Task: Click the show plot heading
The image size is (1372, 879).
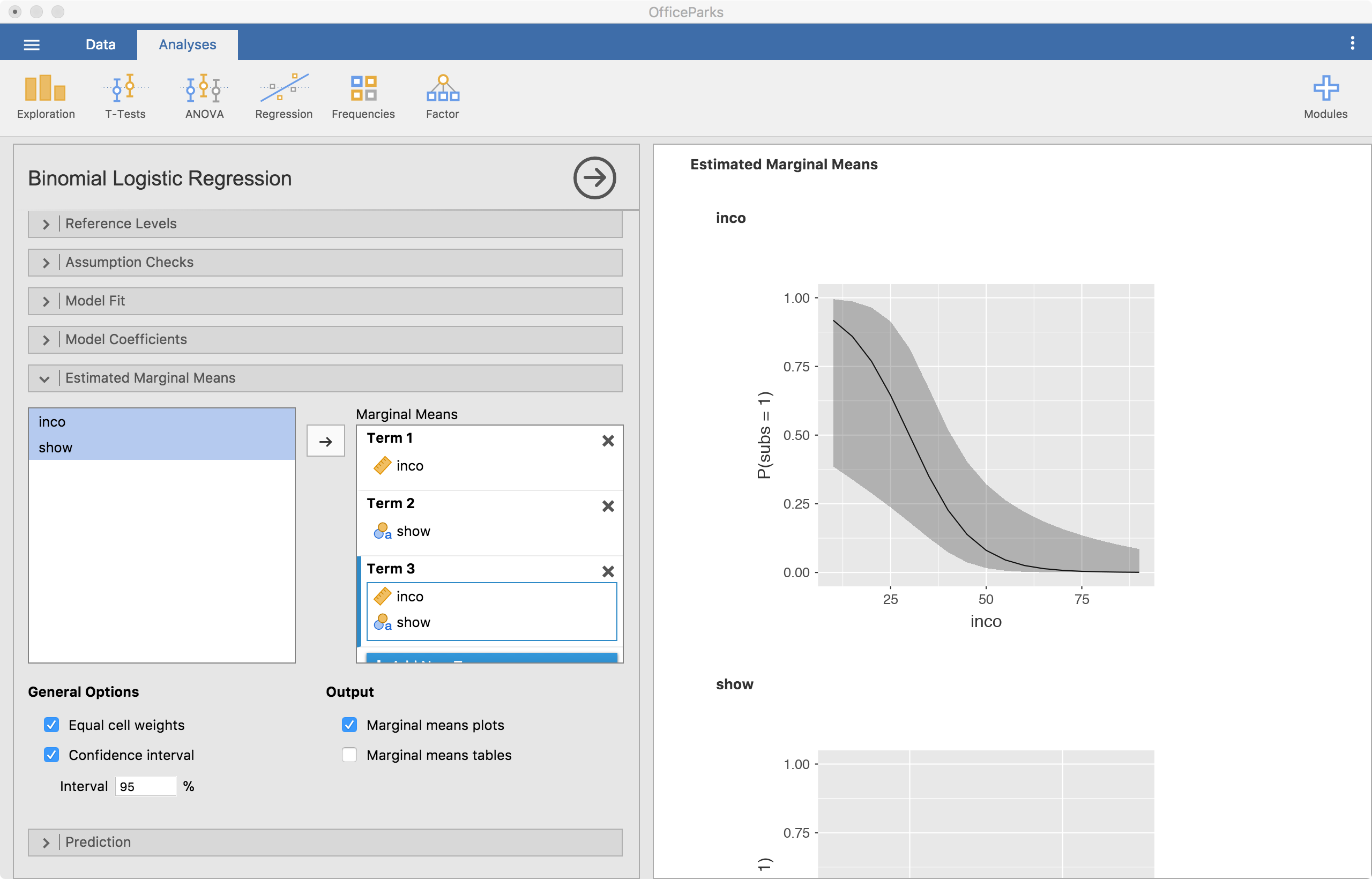Action: pos(735,684)
